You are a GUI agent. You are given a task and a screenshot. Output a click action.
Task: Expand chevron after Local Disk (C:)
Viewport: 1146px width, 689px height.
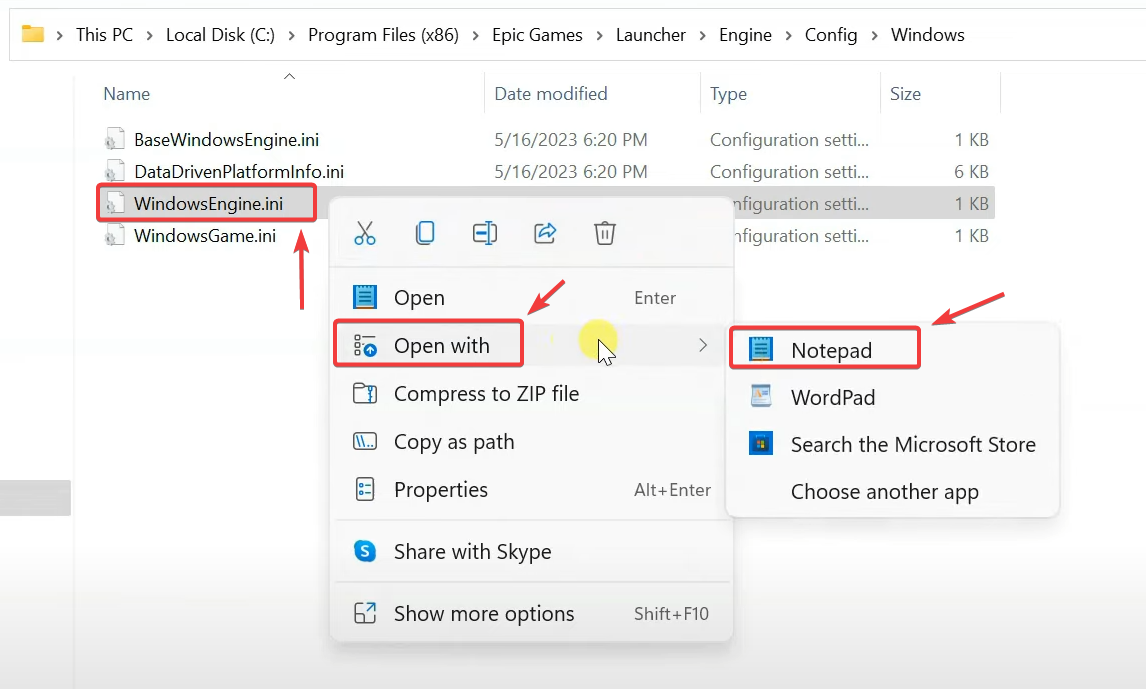point(292,35)
